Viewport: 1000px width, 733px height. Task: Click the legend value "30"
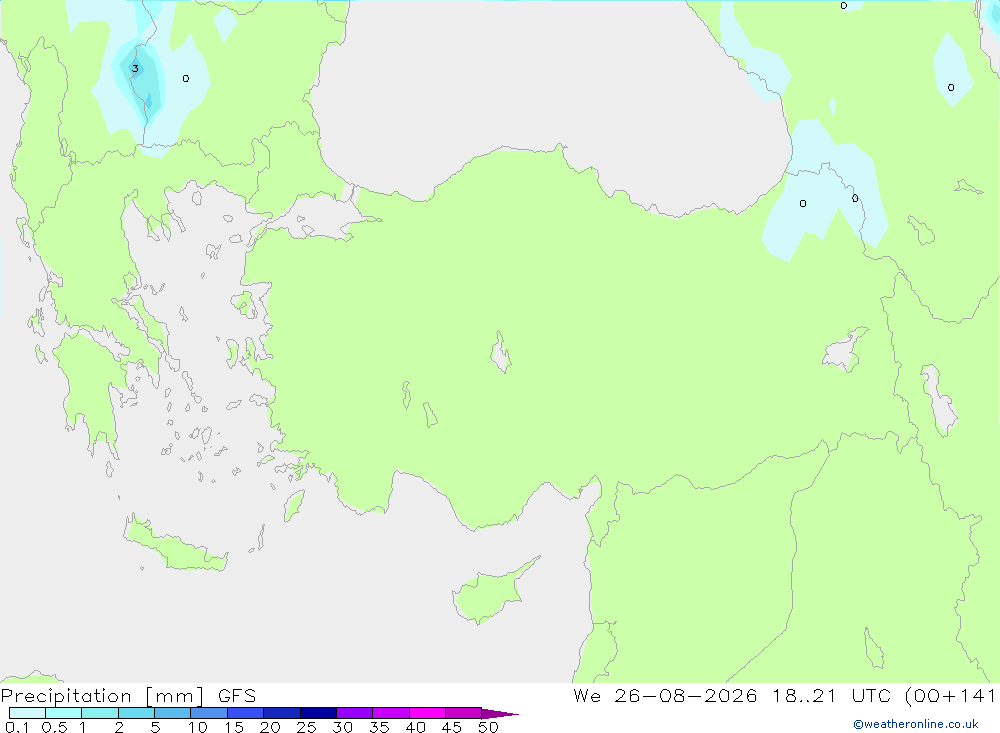point(342,727)
